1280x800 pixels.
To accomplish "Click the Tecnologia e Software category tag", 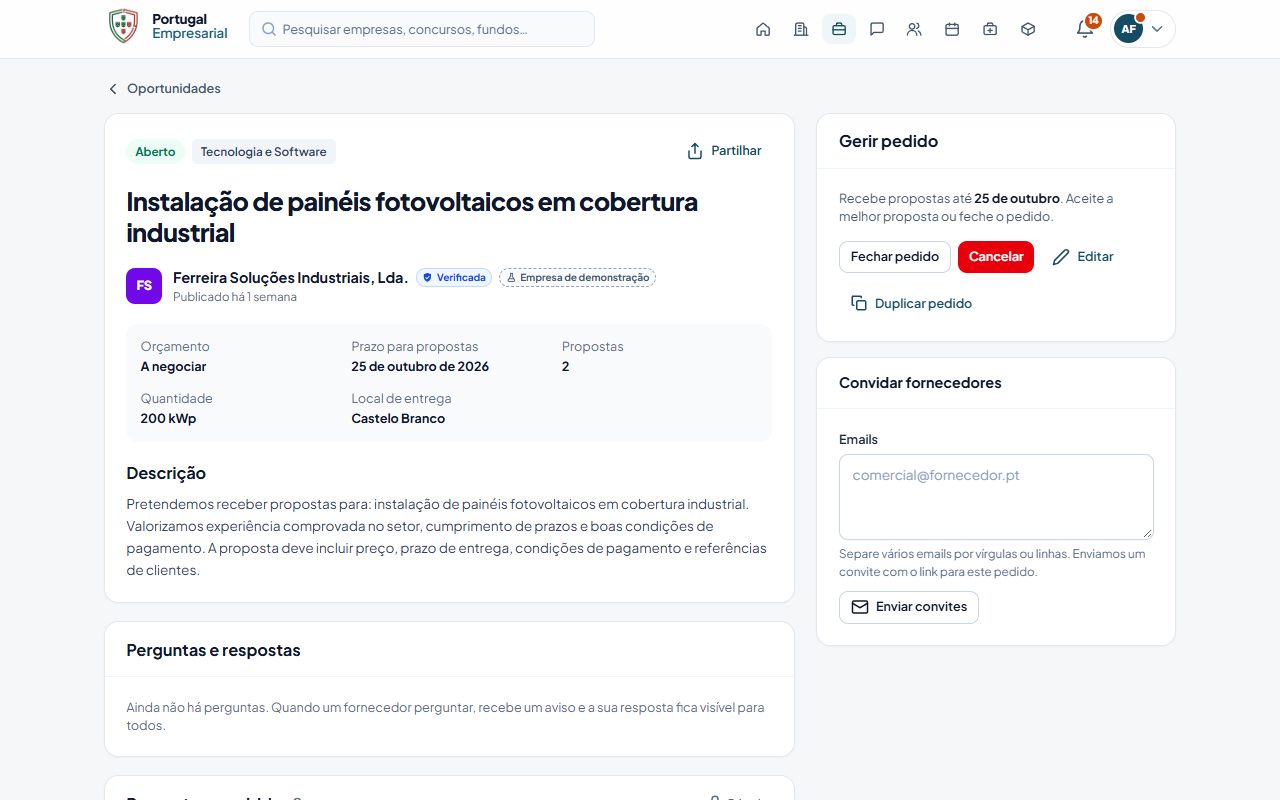I will [x=264, y=152].
